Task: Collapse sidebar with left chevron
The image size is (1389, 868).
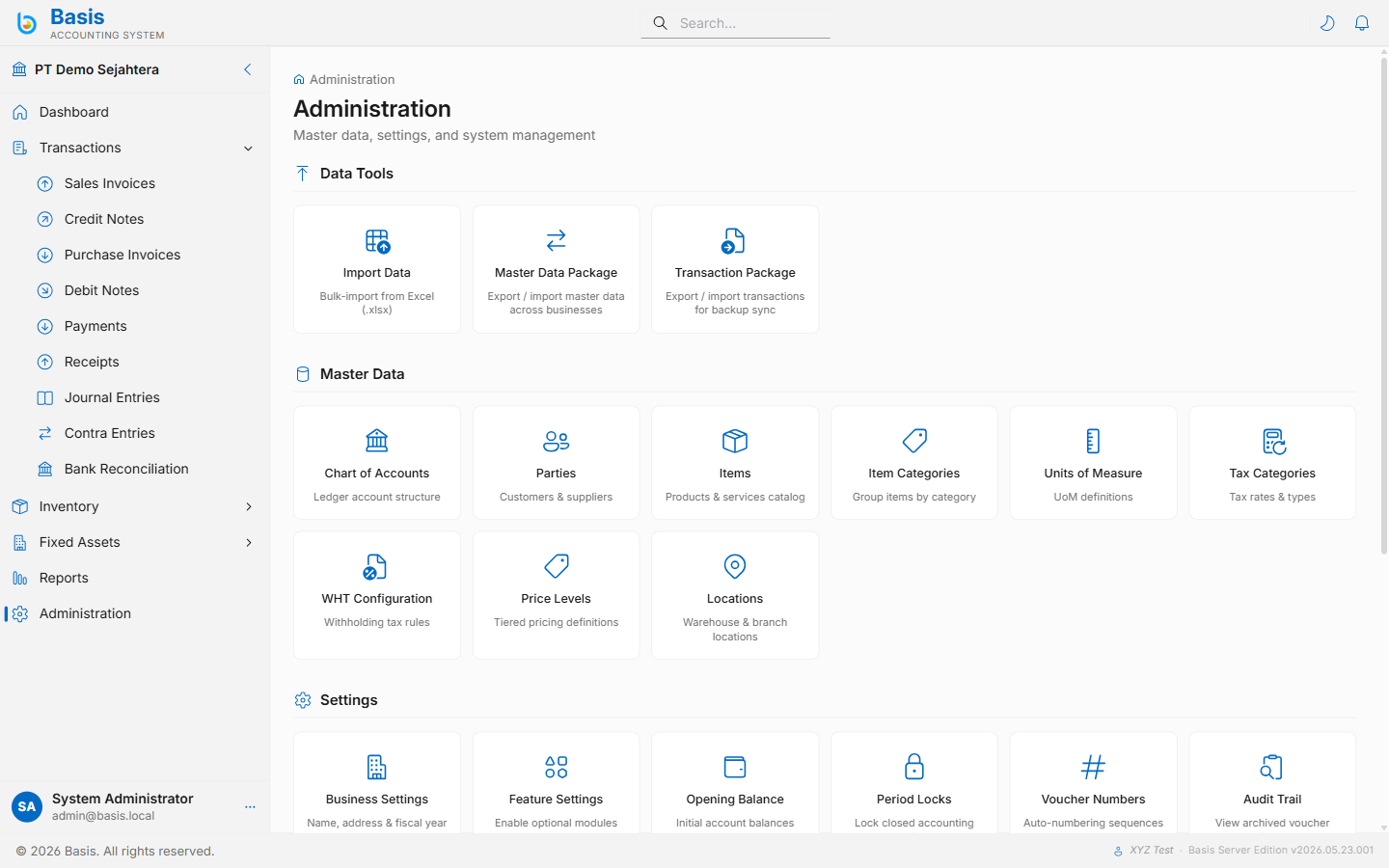Action: pos(248,69)
